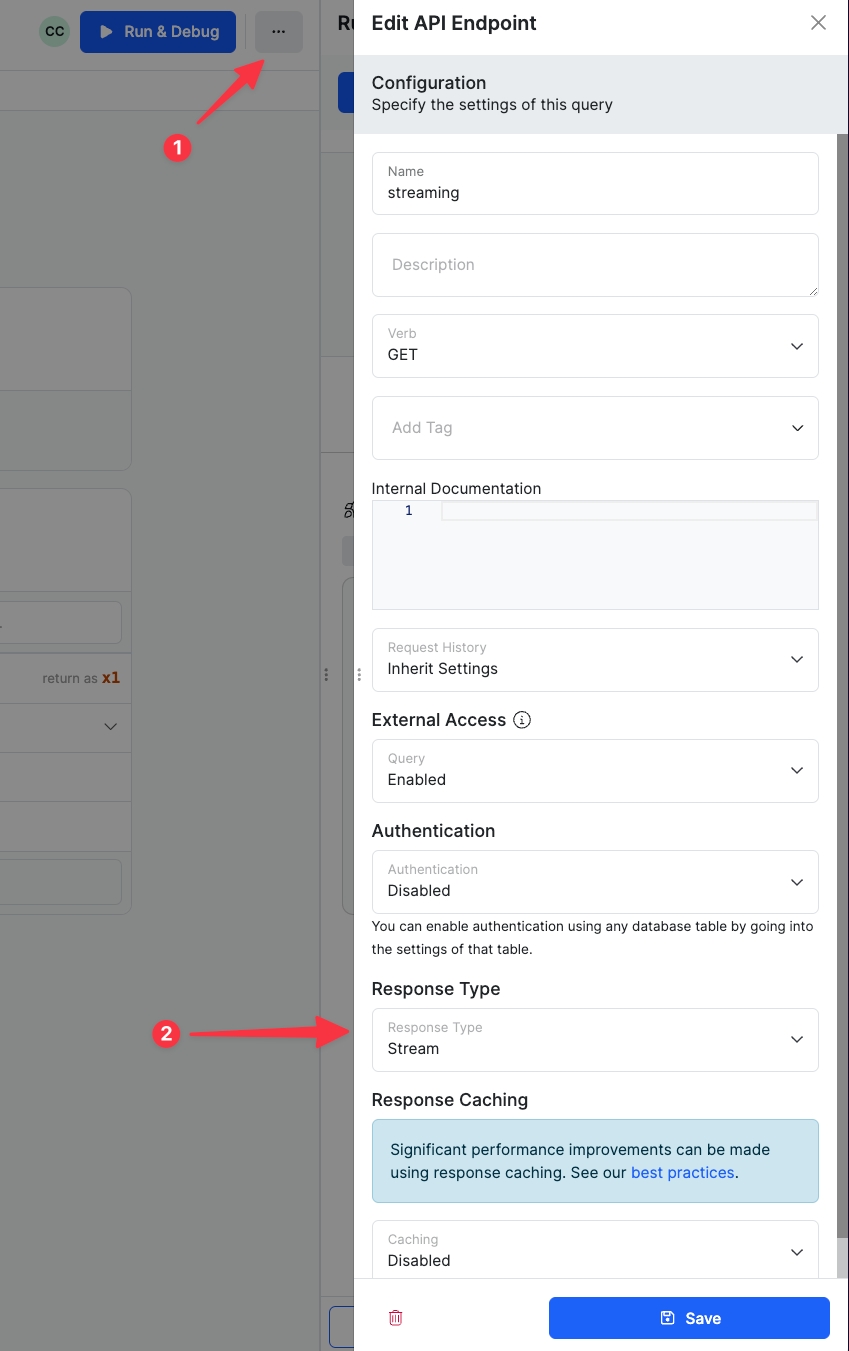The width and height of the screenshot is (849, 1351).
Task: Click the play icon in Run & Debug
Action: (106, 32)
